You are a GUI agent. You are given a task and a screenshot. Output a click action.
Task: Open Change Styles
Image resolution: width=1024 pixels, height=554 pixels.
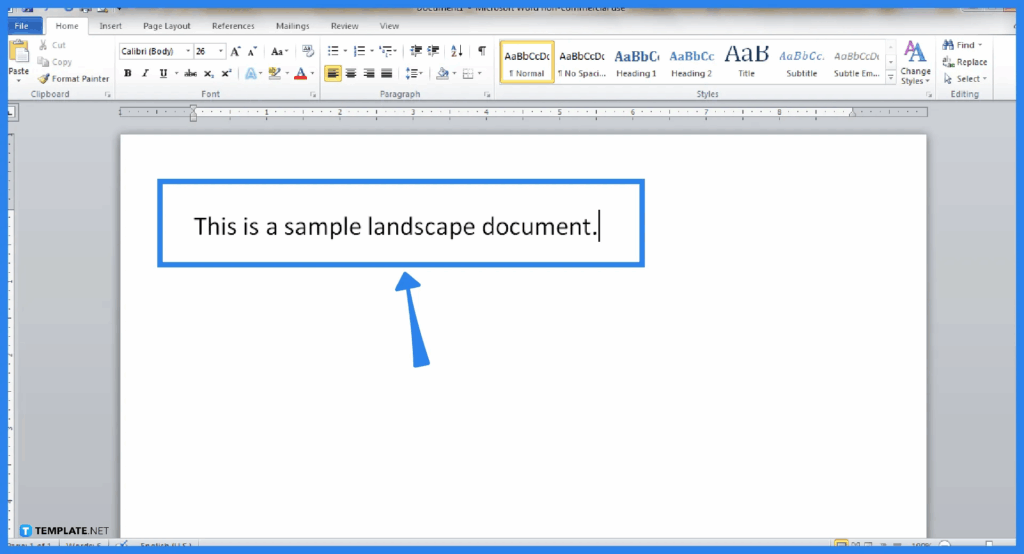coord(915,63)
